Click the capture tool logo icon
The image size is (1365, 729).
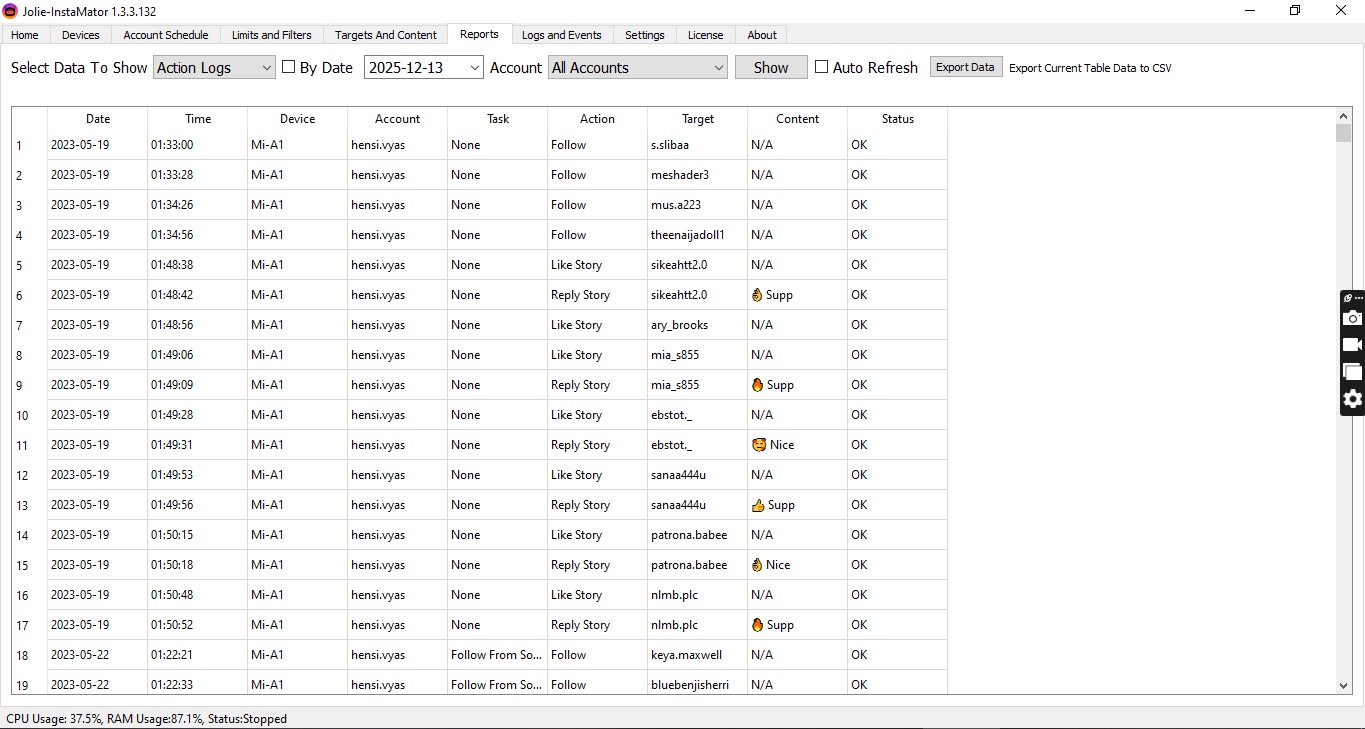pyautogui.click(x=1346, y=297)
